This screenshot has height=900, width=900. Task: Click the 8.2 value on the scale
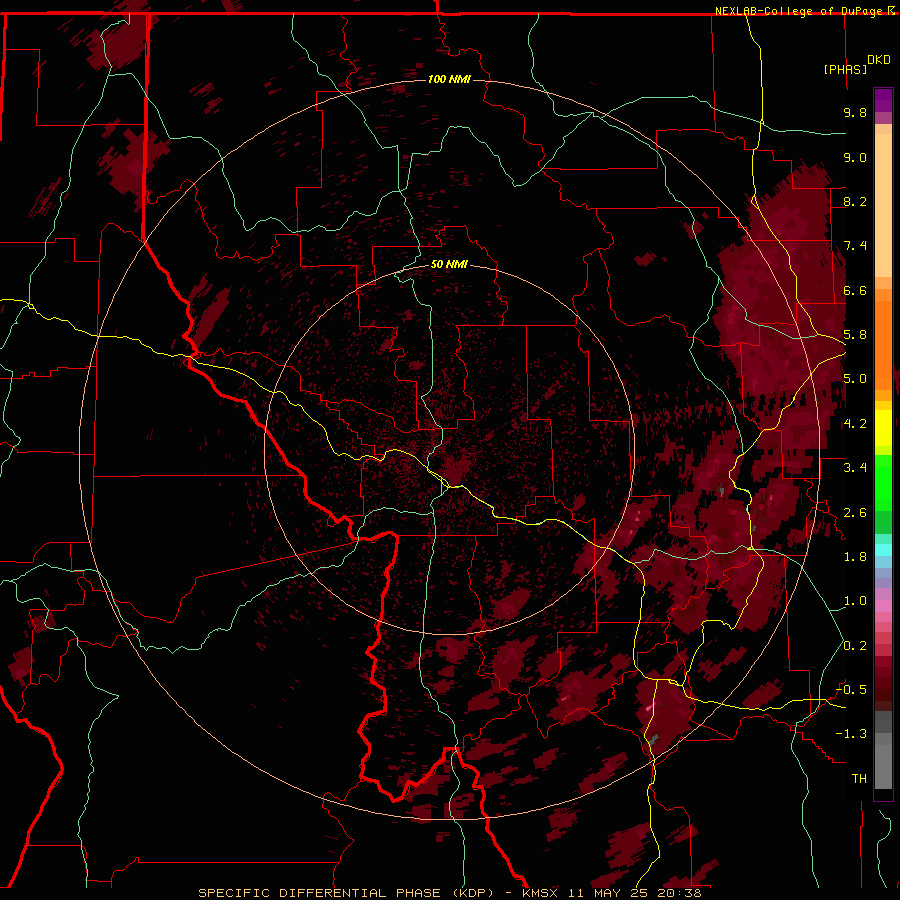(855, 201)
